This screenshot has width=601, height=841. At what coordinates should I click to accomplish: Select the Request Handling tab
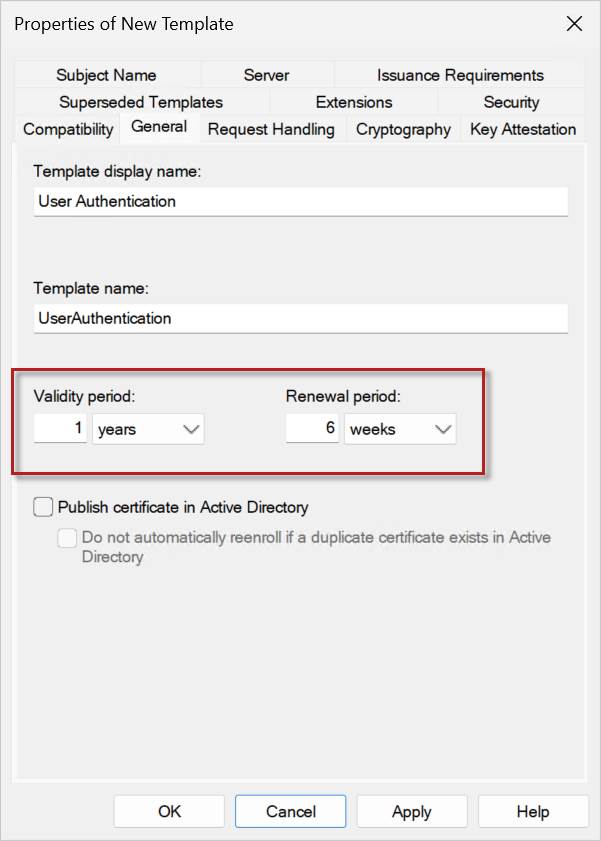pos(271,129)
